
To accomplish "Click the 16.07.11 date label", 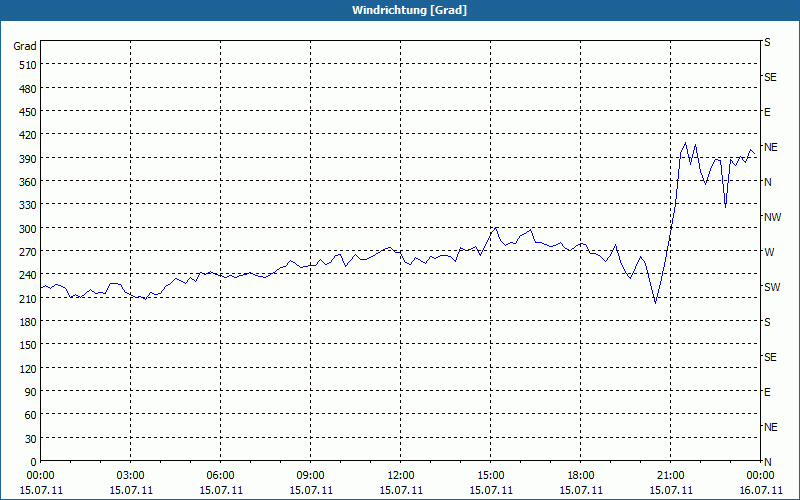I will click(x=760, y=490).
